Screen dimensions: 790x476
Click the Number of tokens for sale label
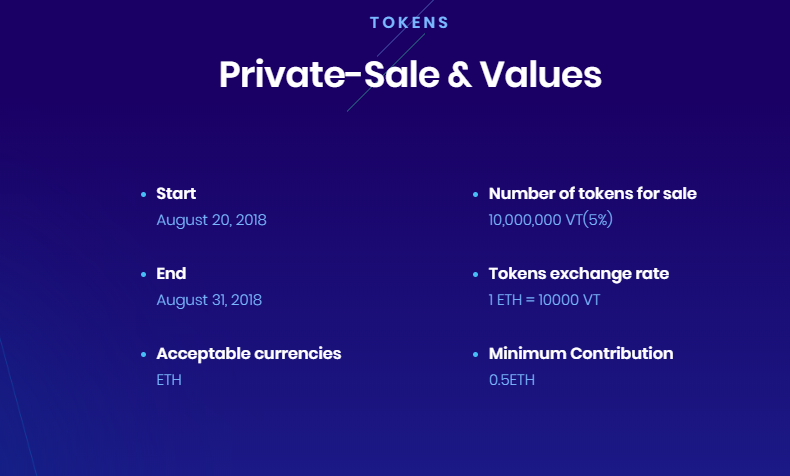click(592, 194)
